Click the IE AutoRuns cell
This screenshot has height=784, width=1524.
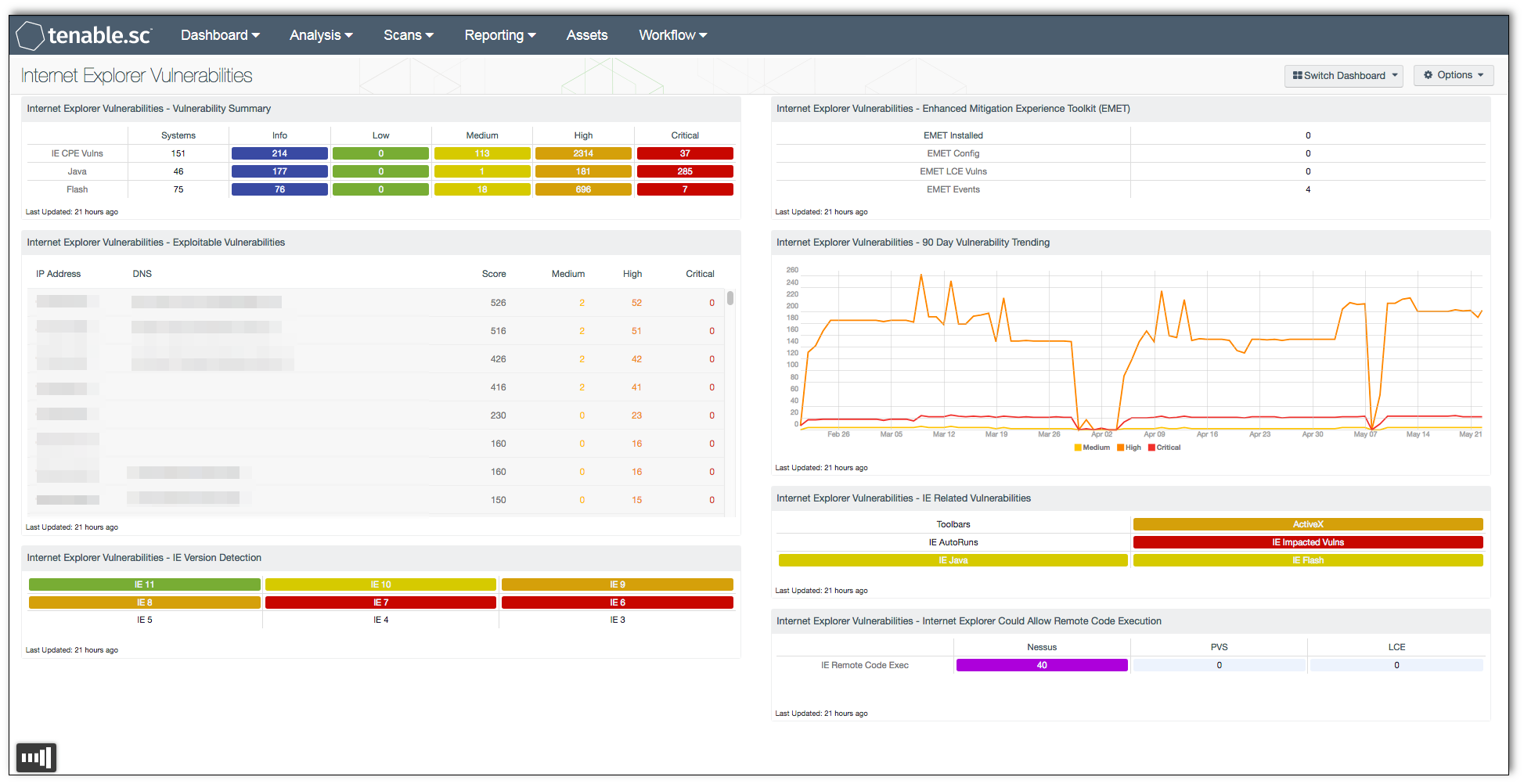click(953, 542)
